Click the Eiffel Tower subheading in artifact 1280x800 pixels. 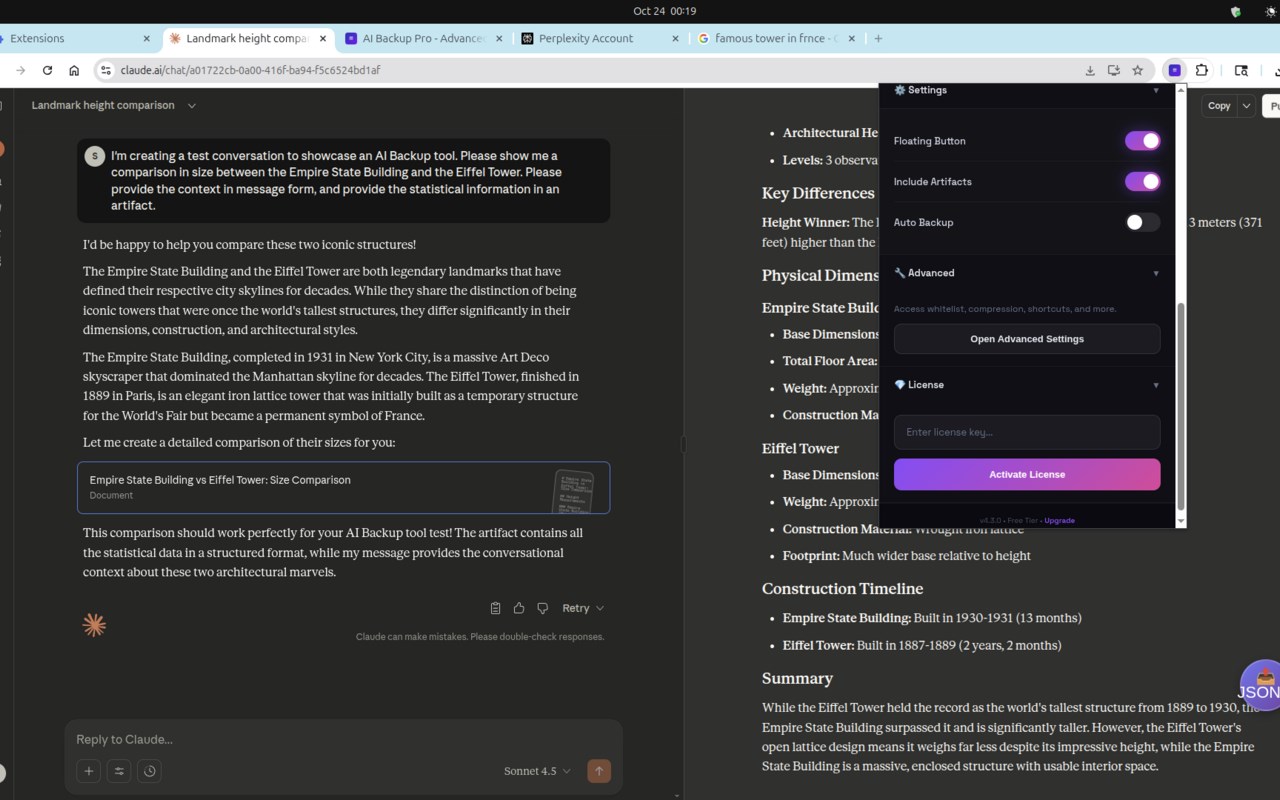pyautogui.click(x=800, y=448)
